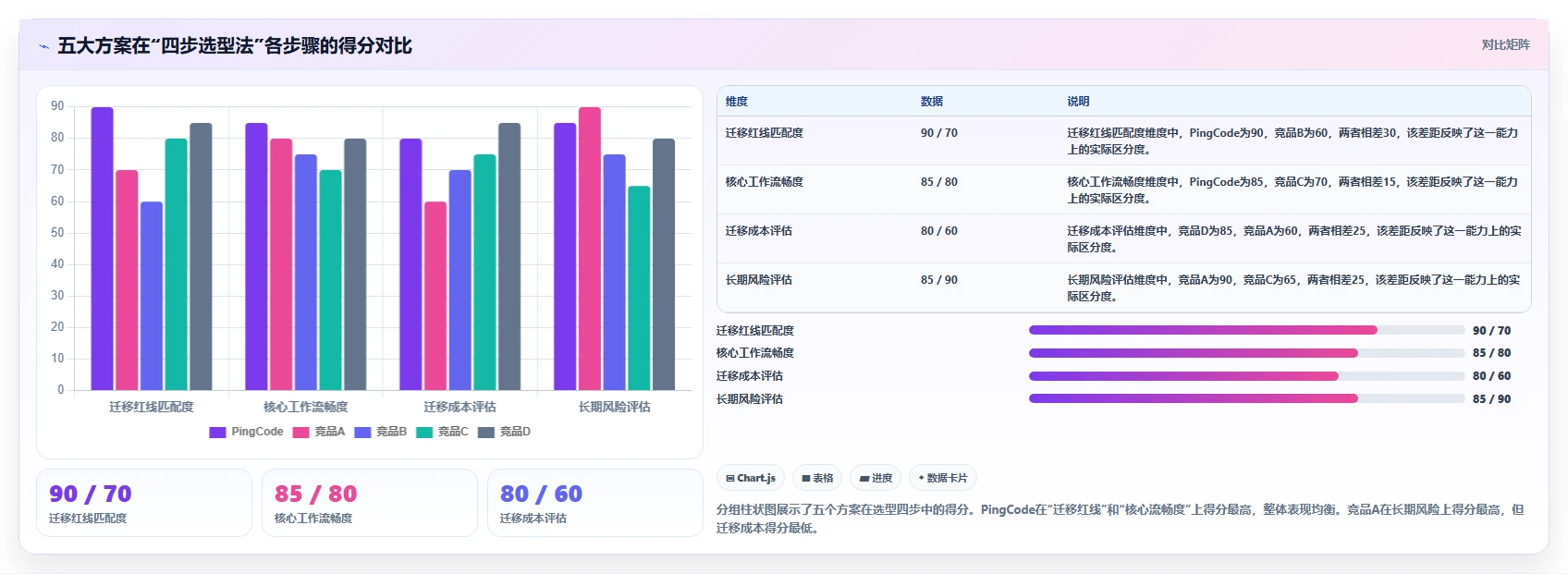Click 竞品B blue bar in 迁移红线匹配度 group
The width and height of the screenshot is (1568, 574).
[152, 296]
